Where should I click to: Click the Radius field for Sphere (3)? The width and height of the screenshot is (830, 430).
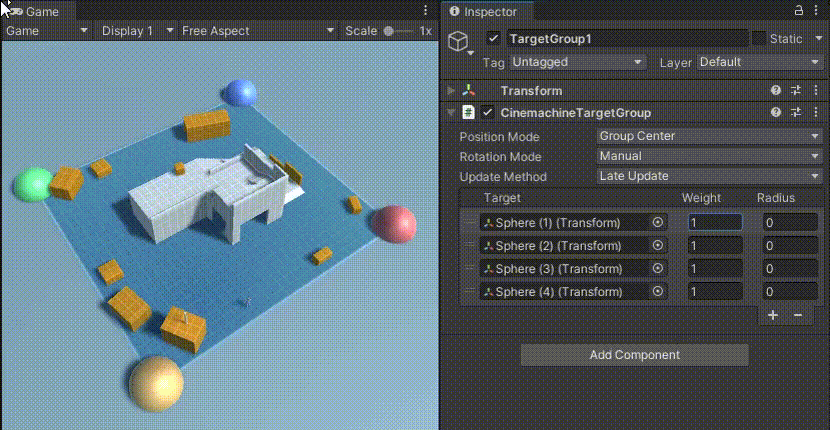pos(790,268)
